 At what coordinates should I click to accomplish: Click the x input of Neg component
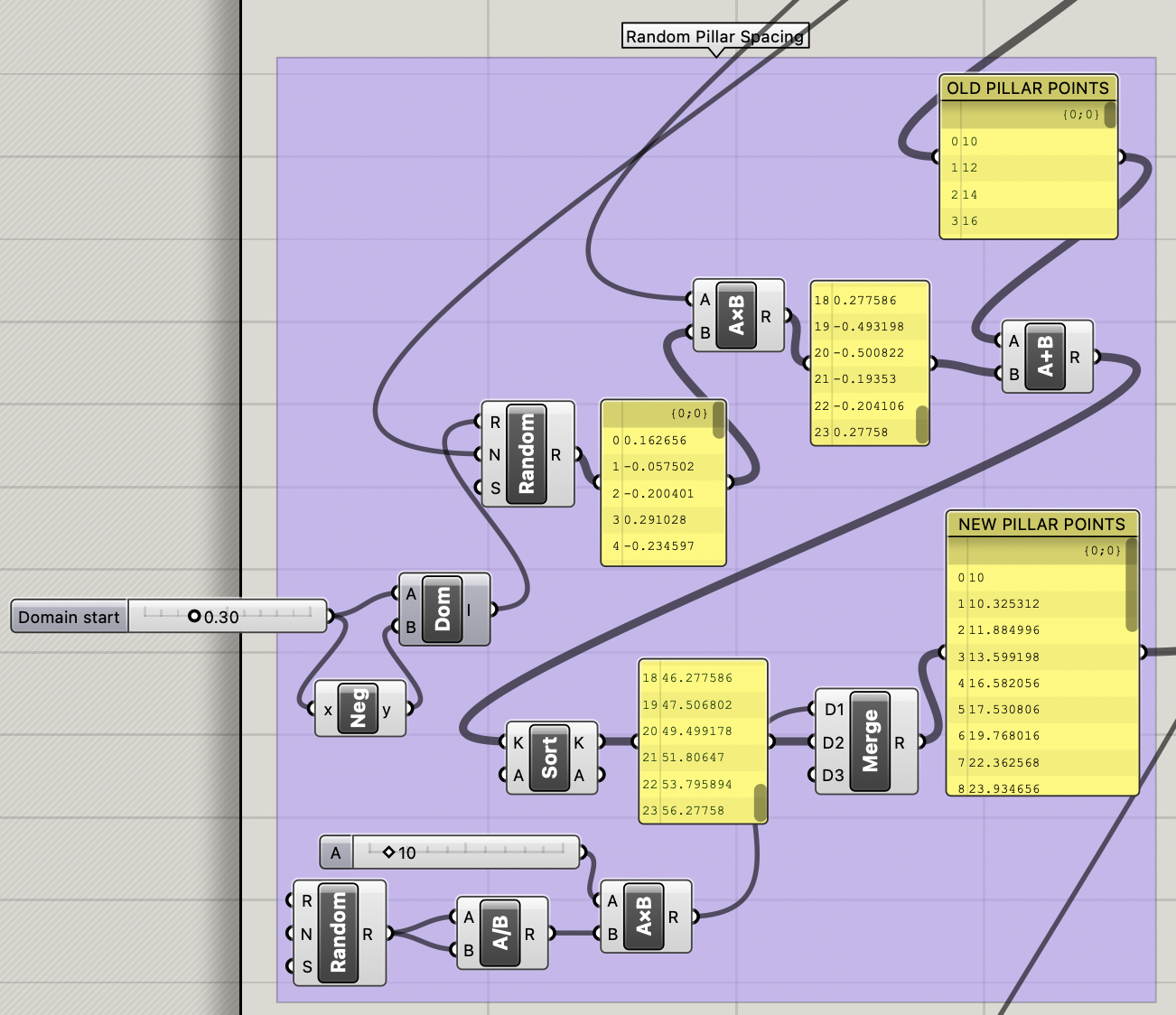point(327,710)
